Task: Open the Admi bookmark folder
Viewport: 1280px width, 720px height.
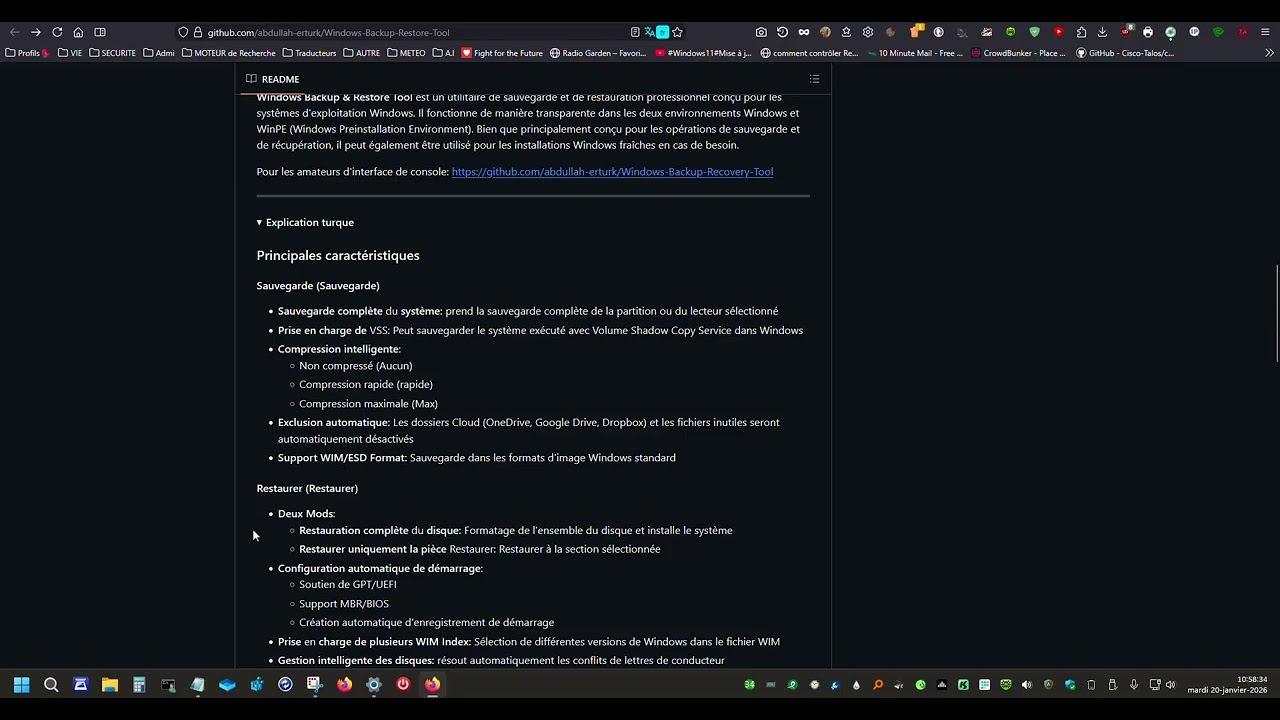Action: 159,53
